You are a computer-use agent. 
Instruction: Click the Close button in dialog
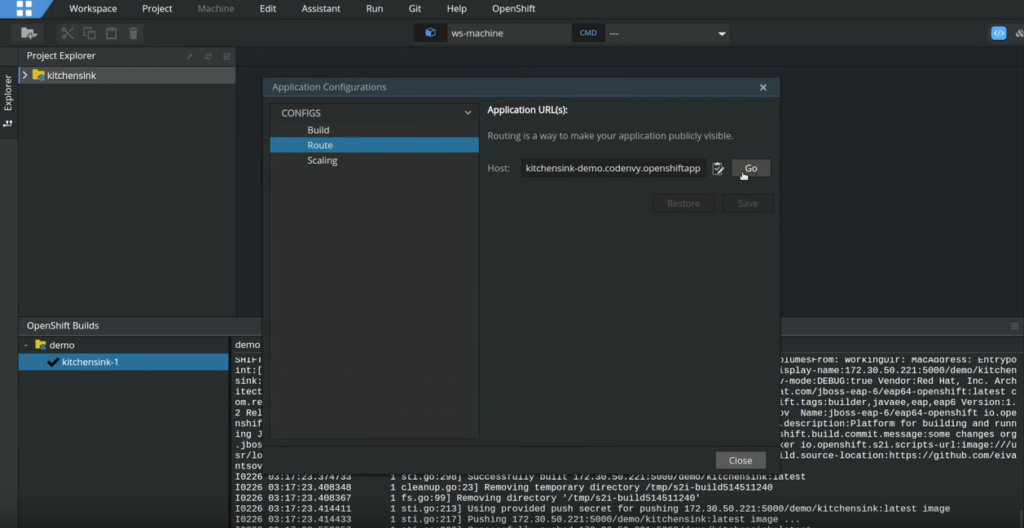[x=740, y=461]
